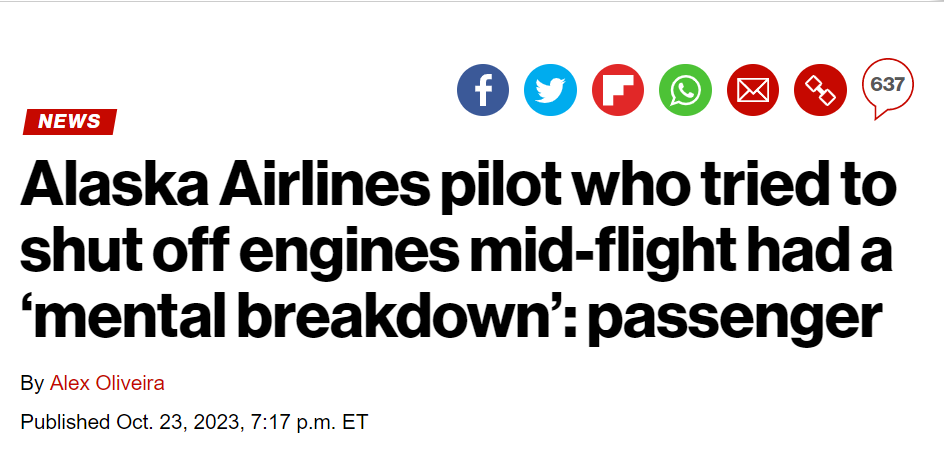
Task: Email the article using envelope icon
Action: [x=753, y=90]
